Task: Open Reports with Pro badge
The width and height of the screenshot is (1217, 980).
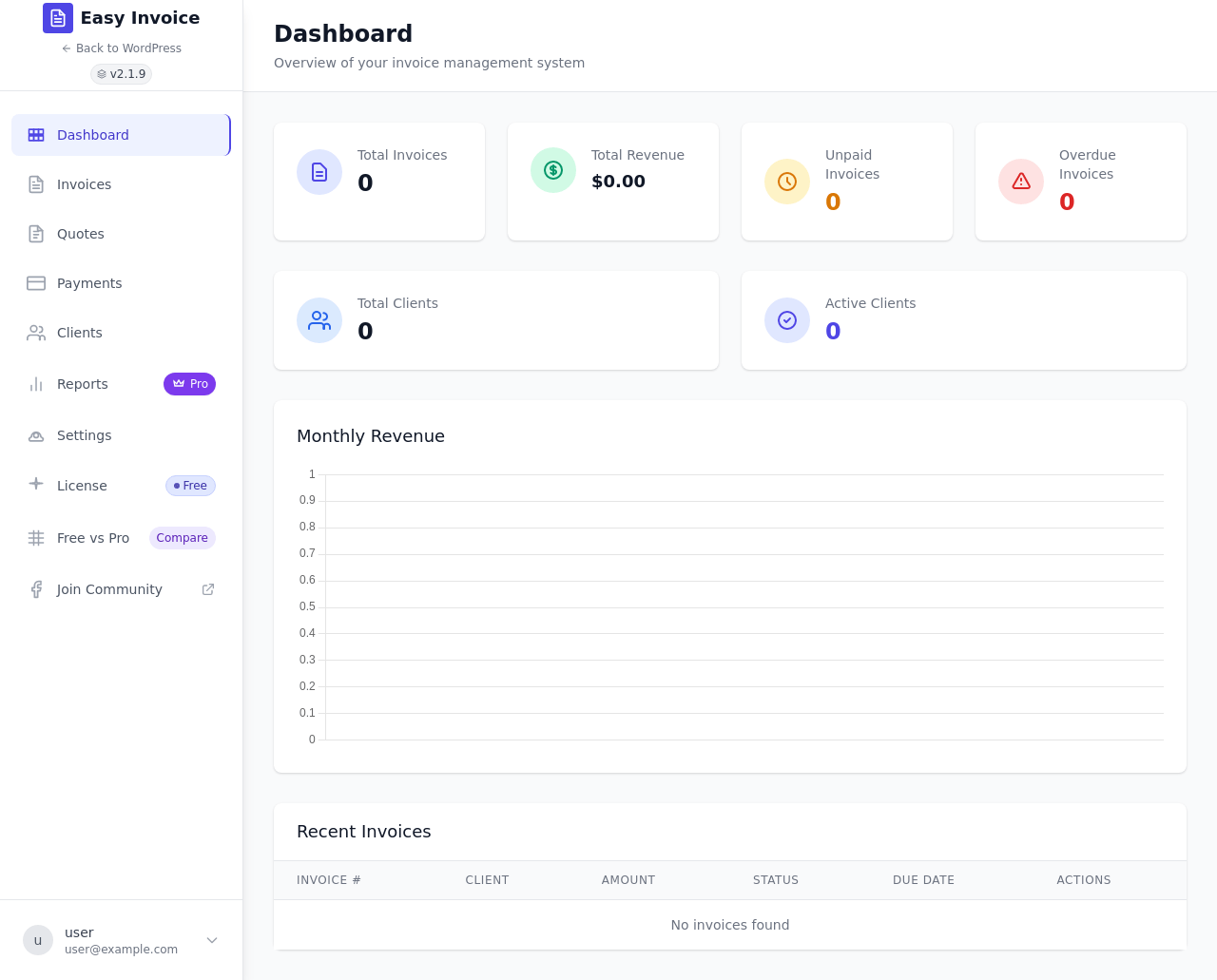Action: (121, 384)
